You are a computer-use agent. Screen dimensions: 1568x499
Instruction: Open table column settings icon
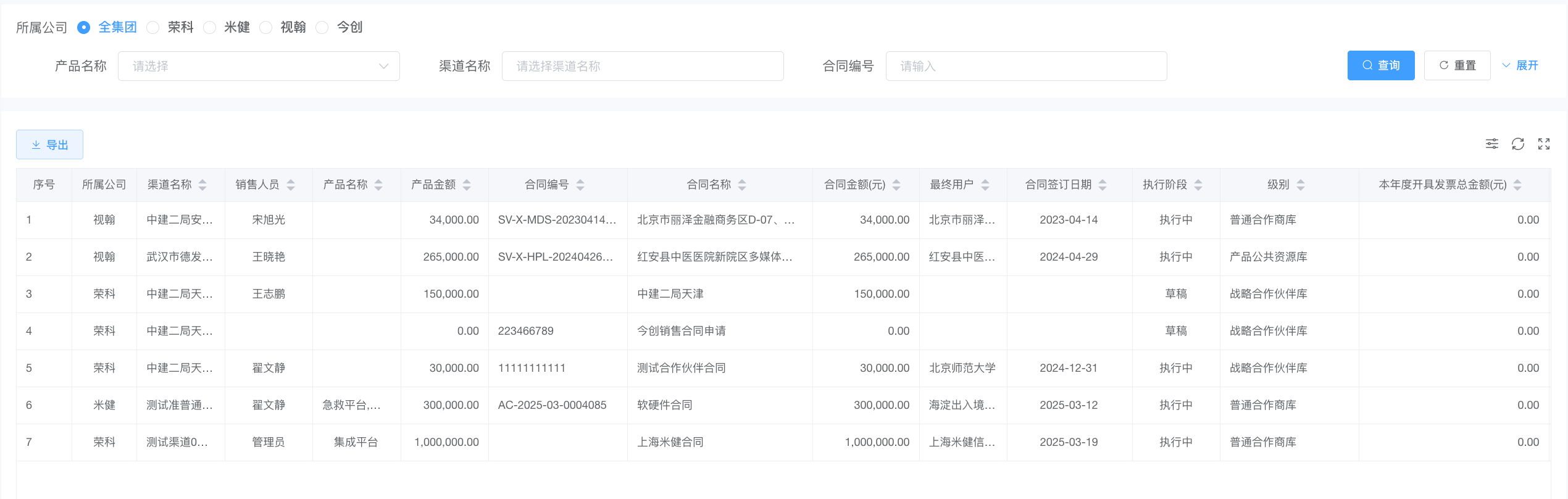1491,144
